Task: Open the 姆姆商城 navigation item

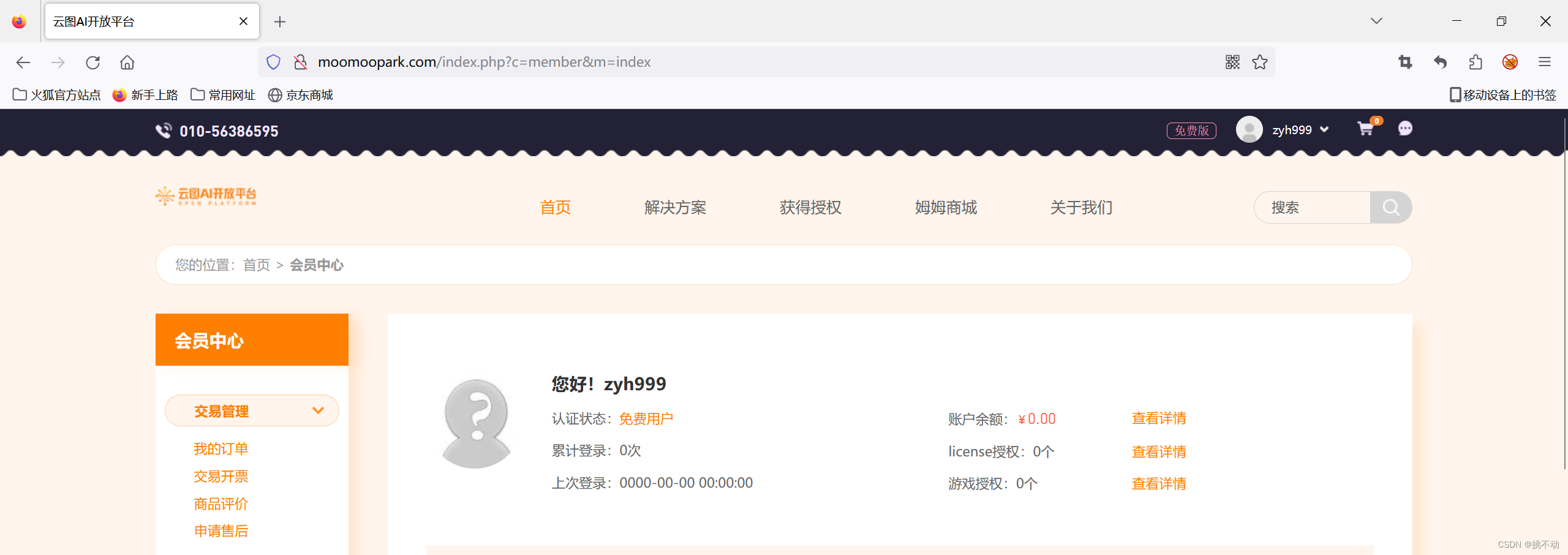Action: 946,207
